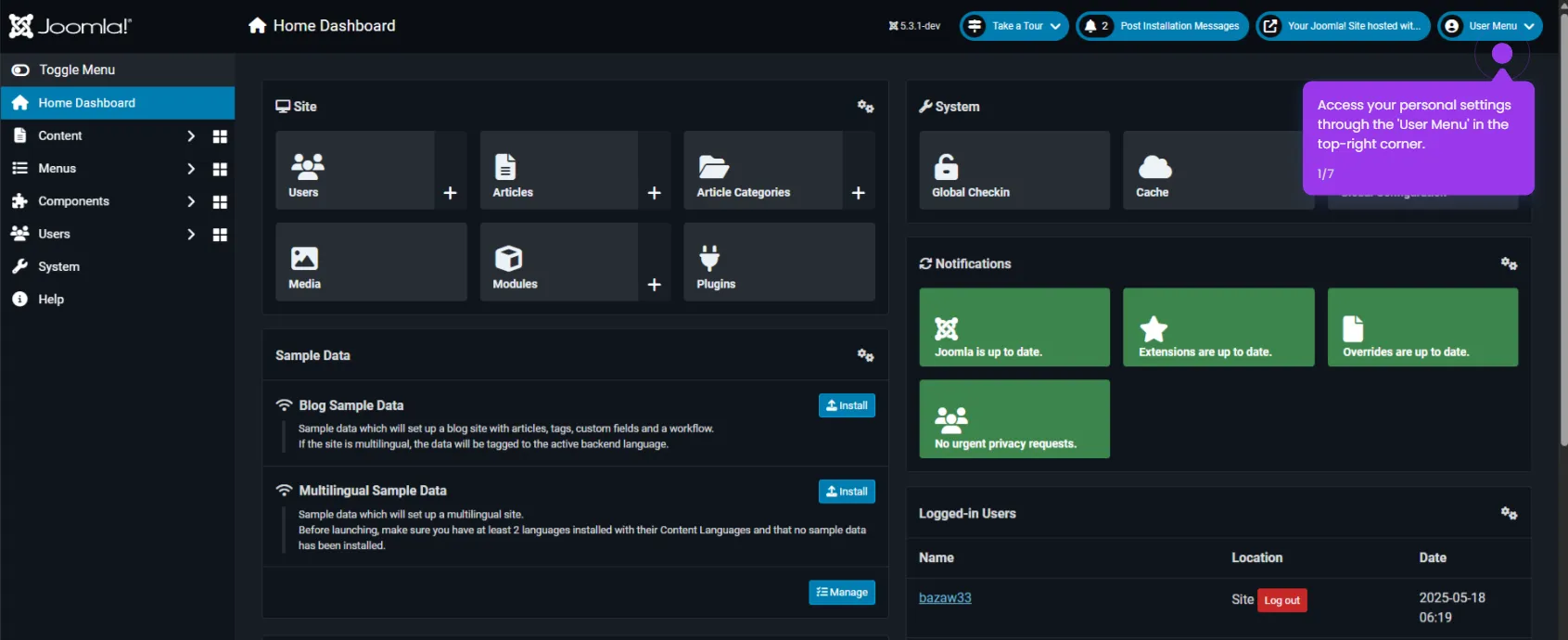Screen dimensions: 1568x640
Task: Add a new article with plus icon
Action: (655, 193)
